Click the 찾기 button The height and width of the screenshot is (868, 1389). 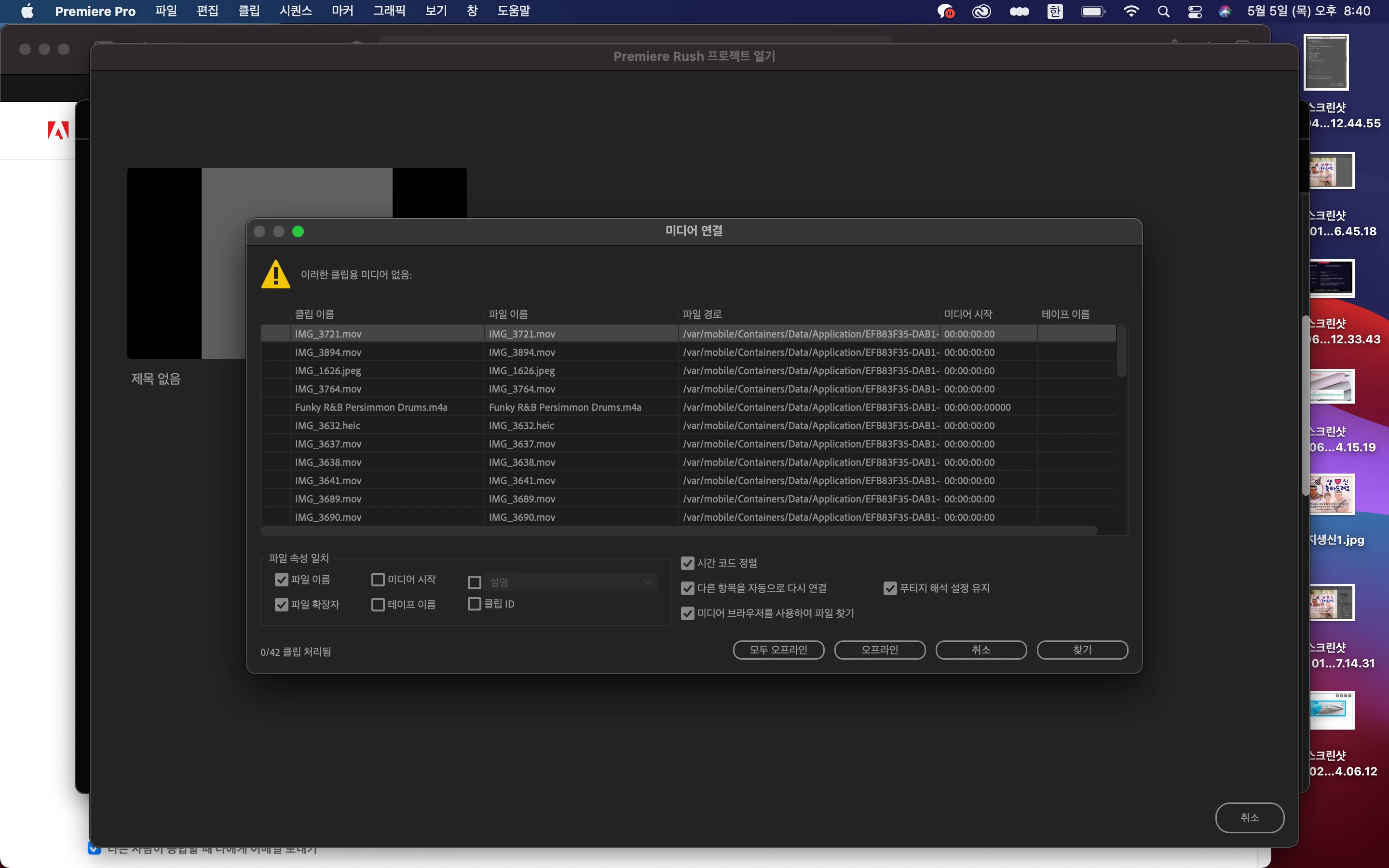1082,650
